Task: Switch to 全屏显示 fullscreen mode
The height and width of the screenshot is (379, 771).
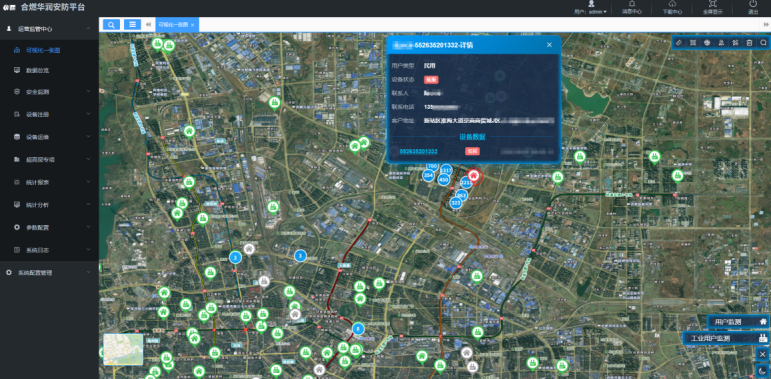Action: [712, 7]
